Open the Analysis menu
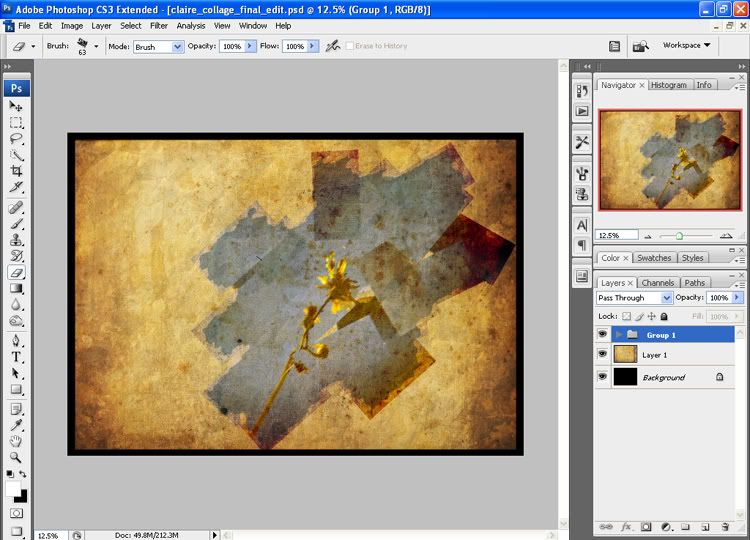 tap(190, 26)
